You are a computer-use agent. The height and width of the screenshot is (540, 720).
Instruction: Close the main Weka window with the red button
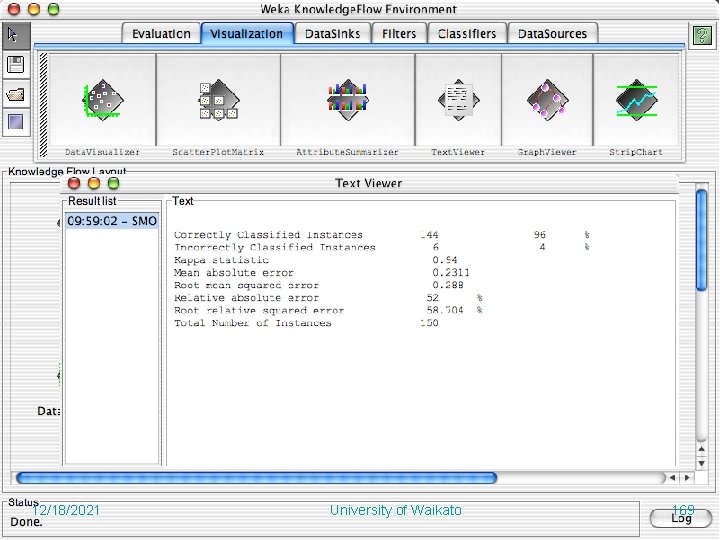tap(14, 8)
